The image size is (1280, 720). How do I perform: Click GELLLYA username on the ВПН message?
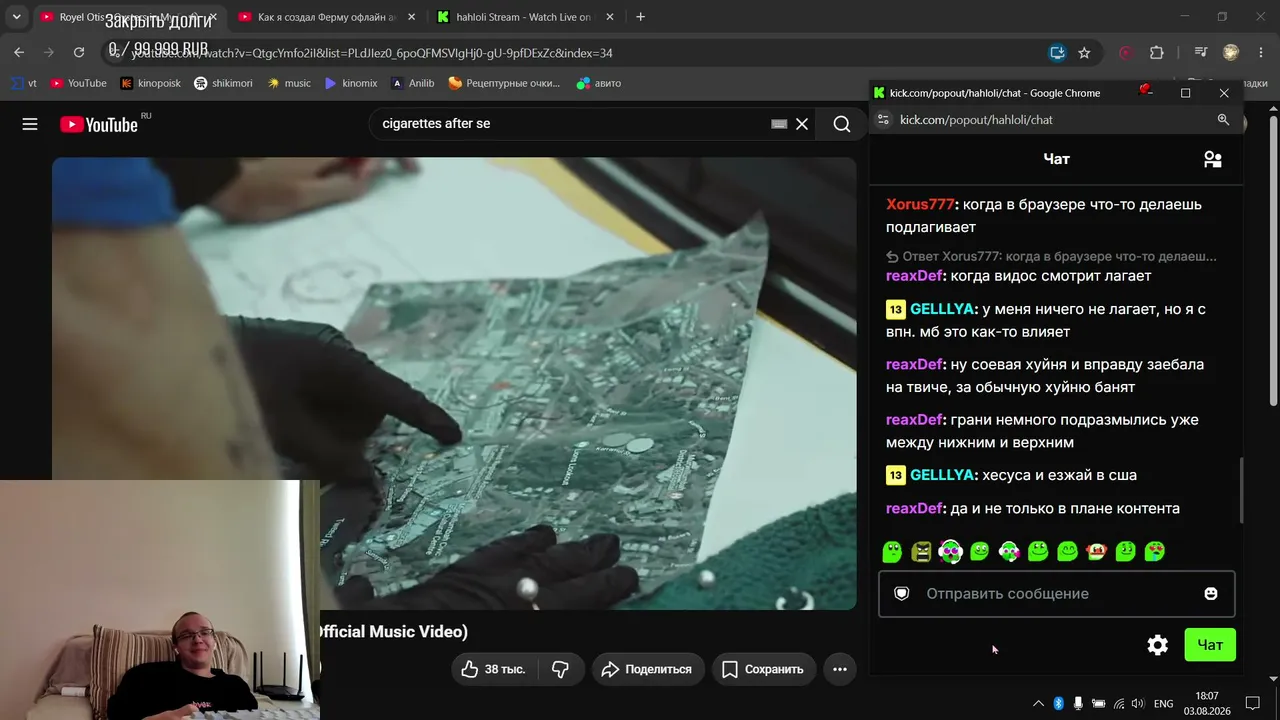[x=942, y=309]
